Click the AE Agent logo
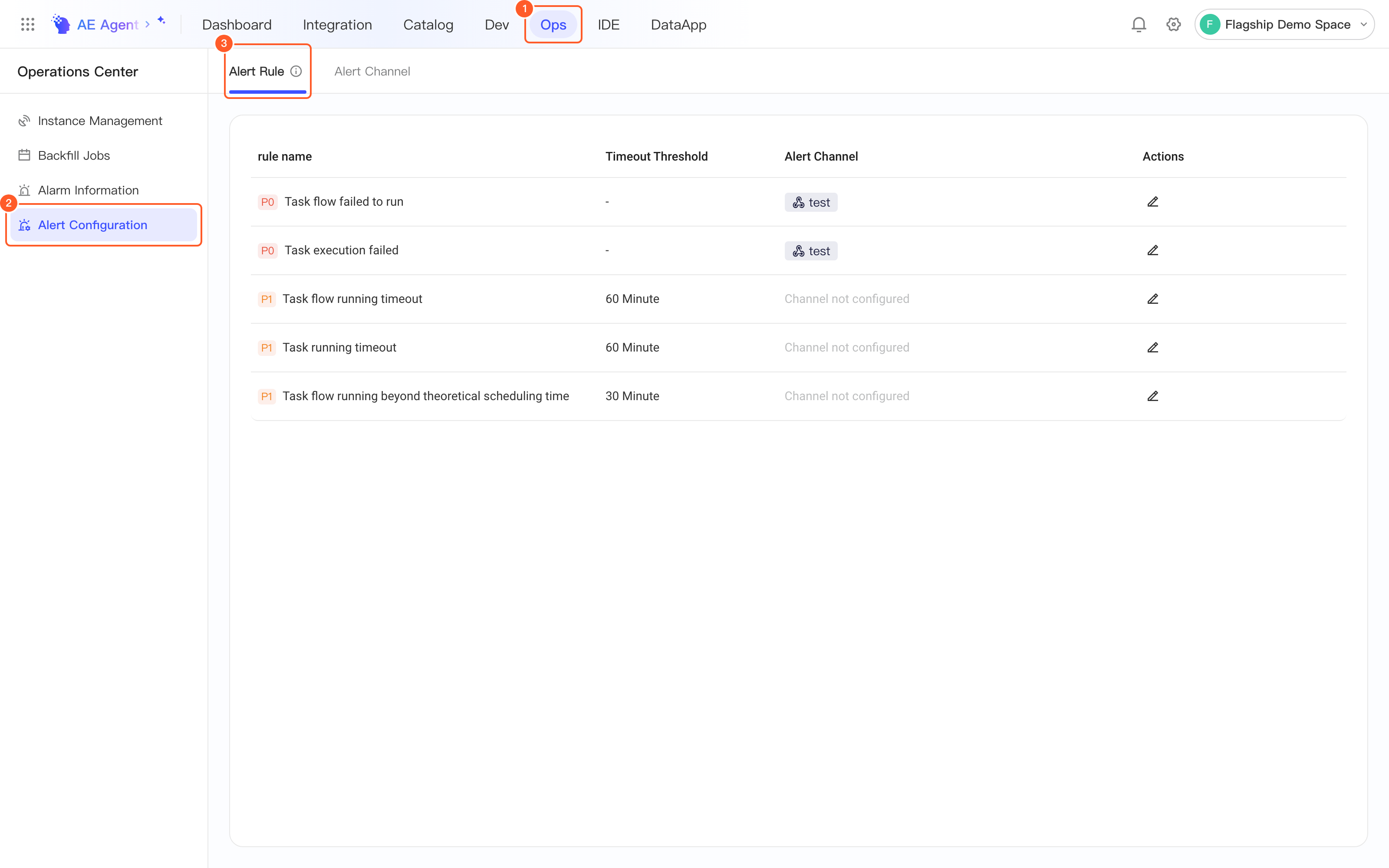The height and width of the screenshot is (868, 1389). click(x=61, y=24)
